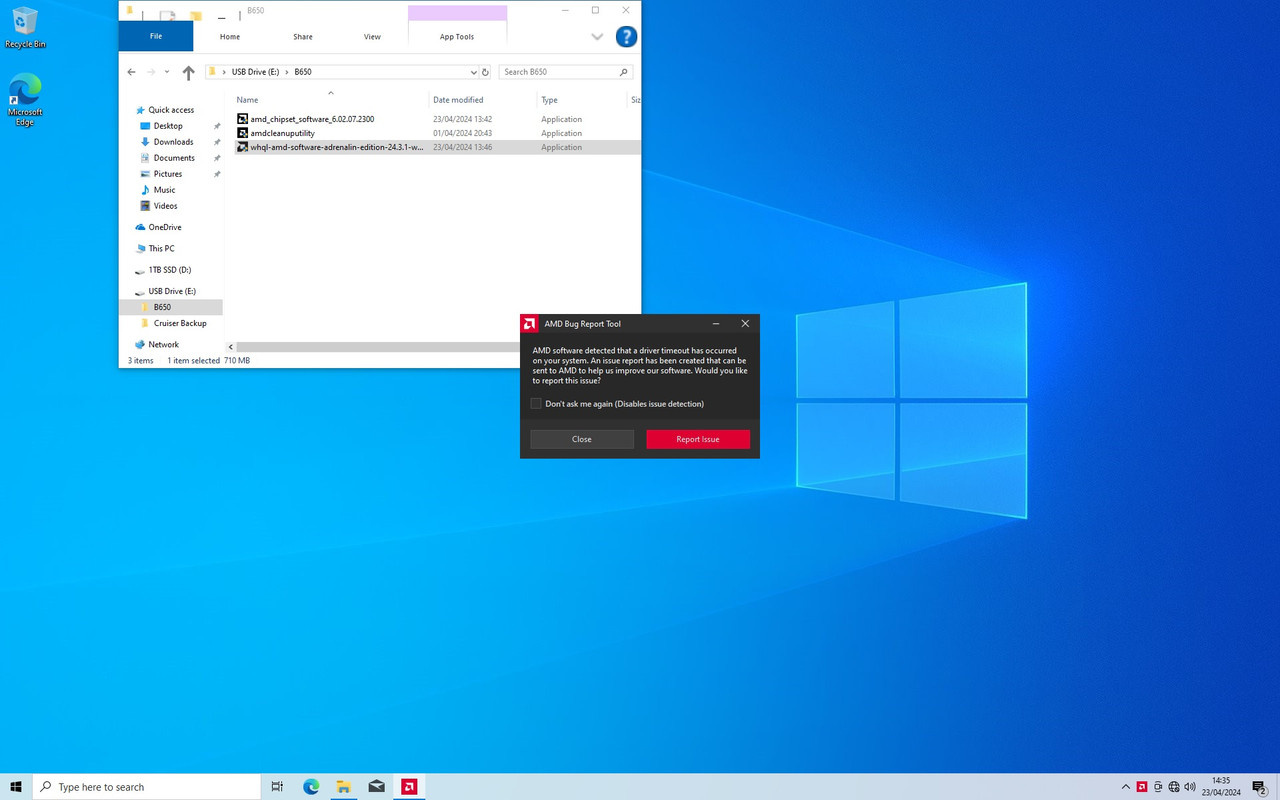Switch to the Home ribbon tab
This screenshot has width=1280, height=800.
[x=230, y=37]
